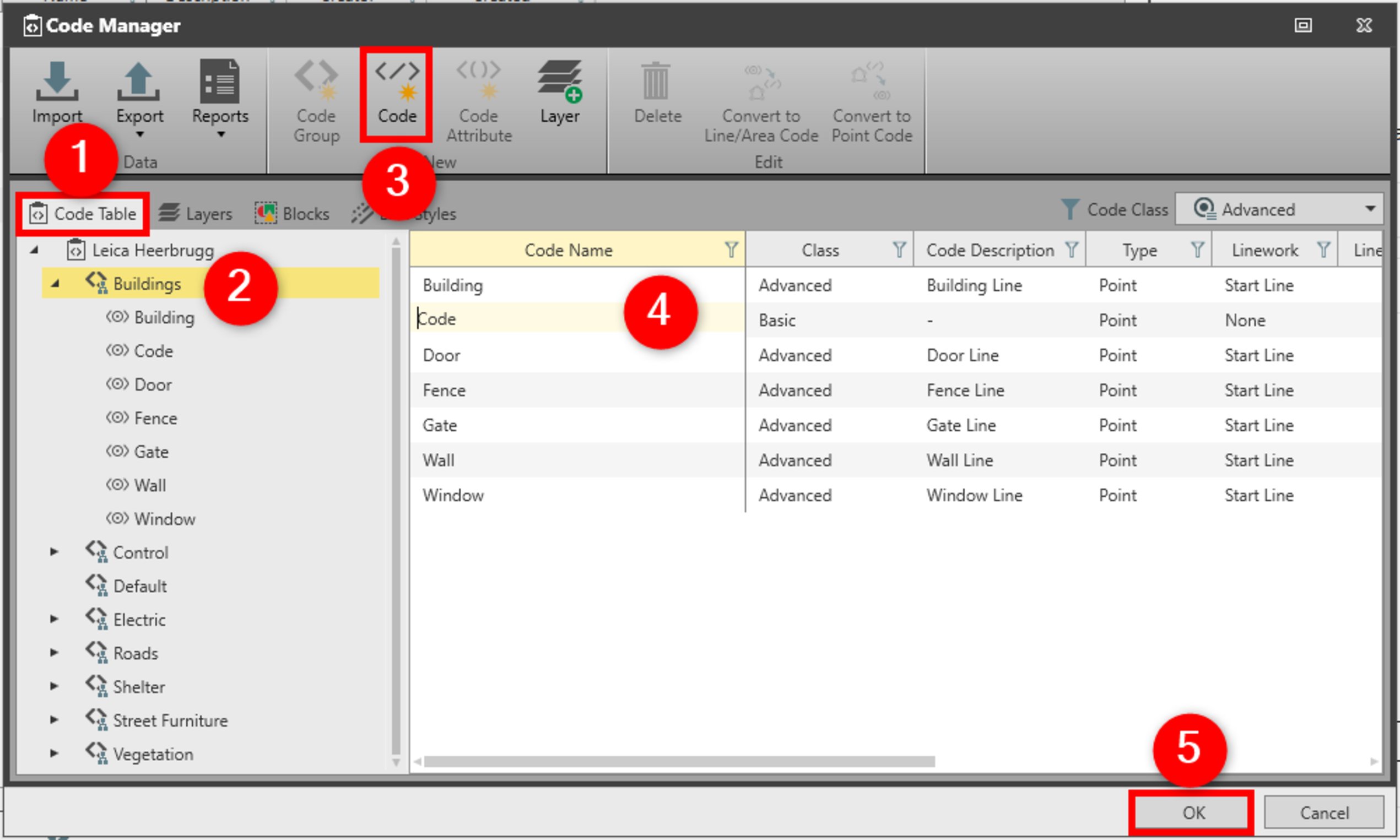Maximize the Code Manager window
This screenshot has width=1400, height=840.
pos(1302,25)
